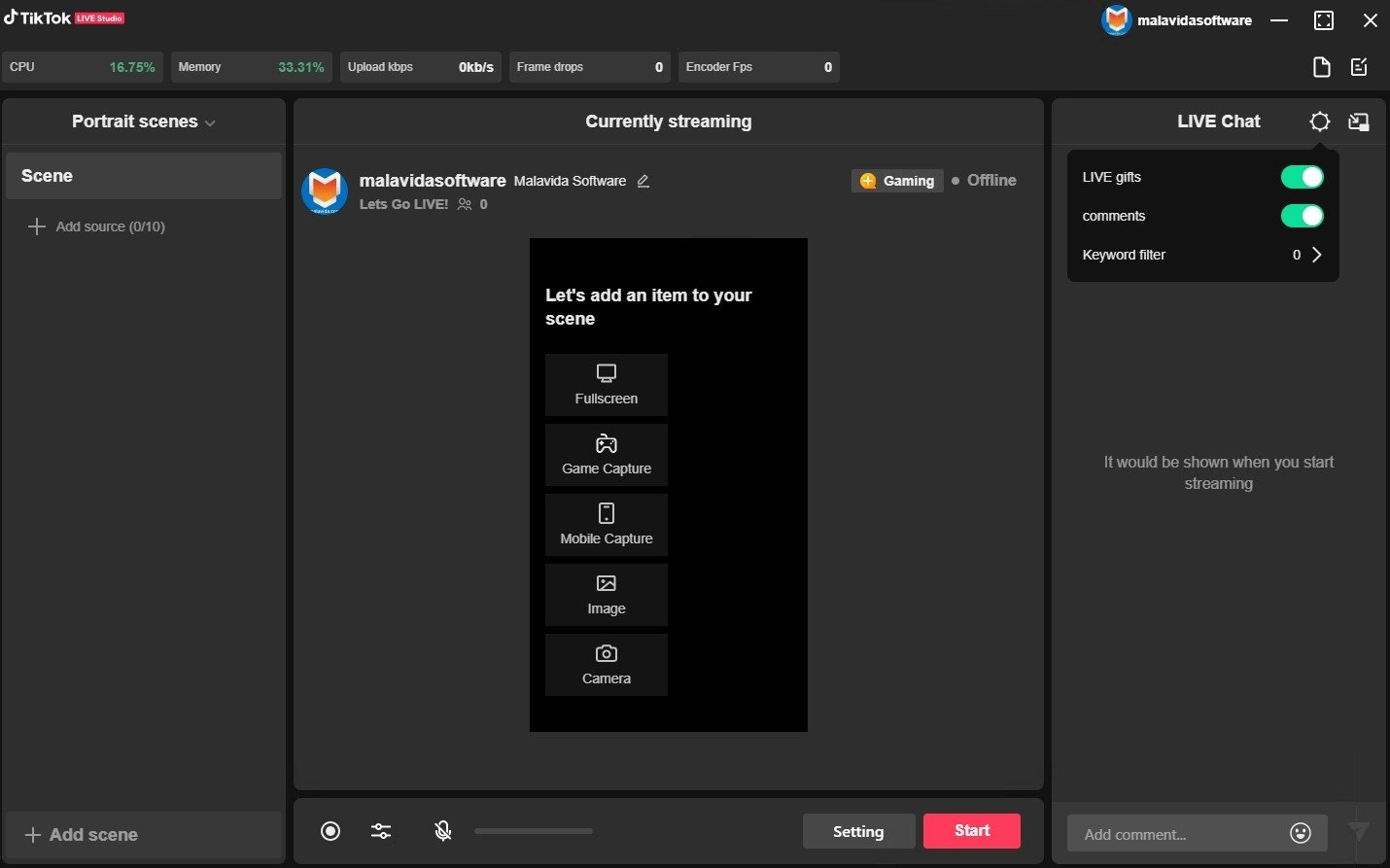This screenshot has height=868, width=1390.
Task: Pop out the LIVE Chat window icon
Action: pos(1359,122)
